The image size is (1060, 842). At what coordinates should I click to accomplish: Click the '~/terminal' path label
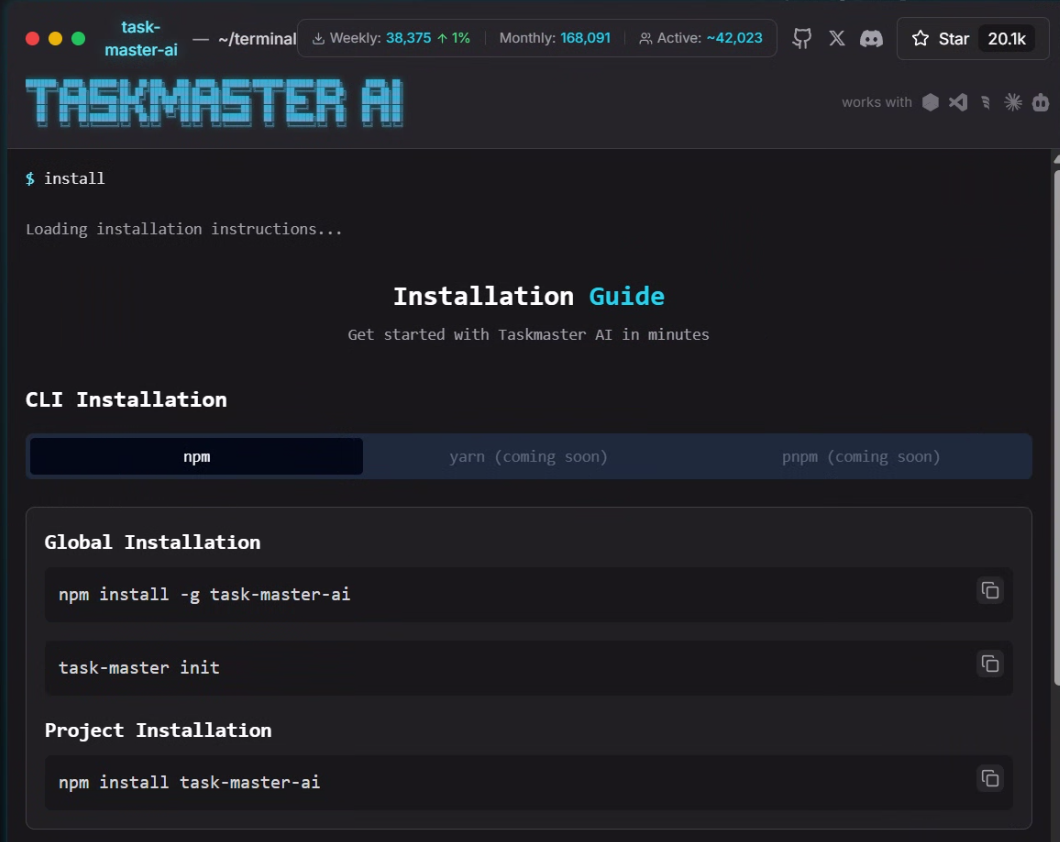(x=257, y=39)
